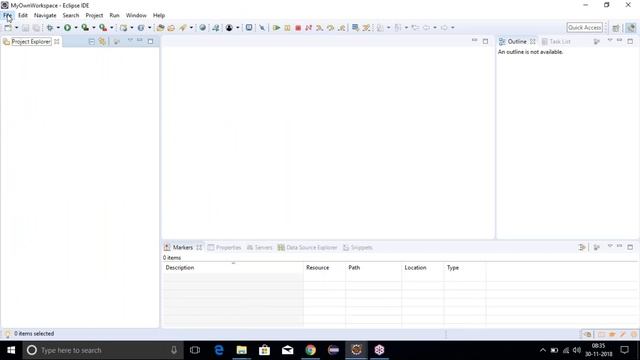Click the Back navigation arrow icon
This screenshot has width=640, height=360.
426,28
